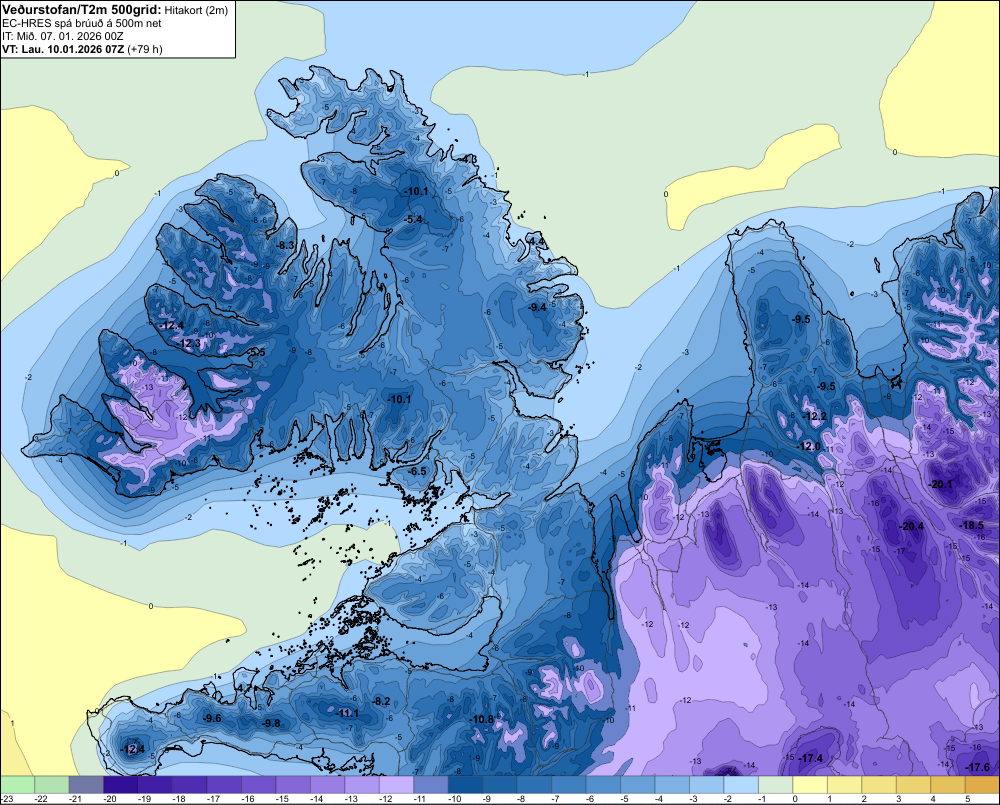
Task: Select the -9.6 temperature value on the map
Action: point(212,718)
